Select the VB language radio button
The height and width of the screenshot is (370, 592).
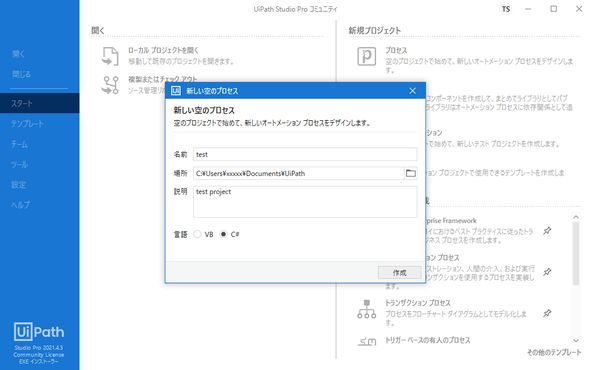[x=197, y=234]
